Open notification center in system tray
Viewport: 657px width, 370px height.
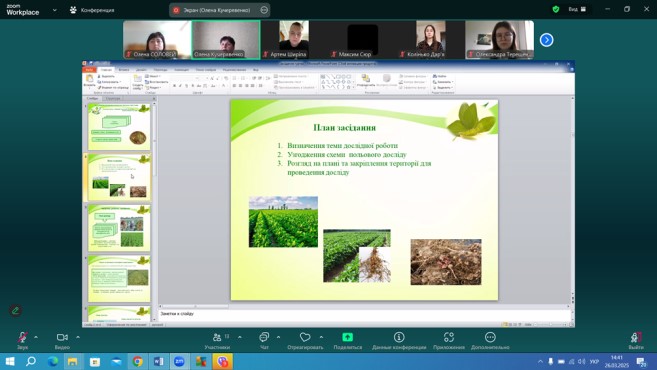[x=641, y=362]
